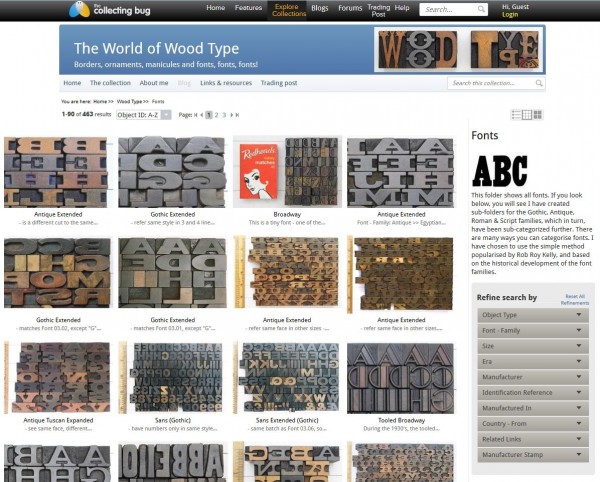The height and width of the screenshot is (482, 600).
Task: Go to previous results page arrow
Action: [202, 115]
